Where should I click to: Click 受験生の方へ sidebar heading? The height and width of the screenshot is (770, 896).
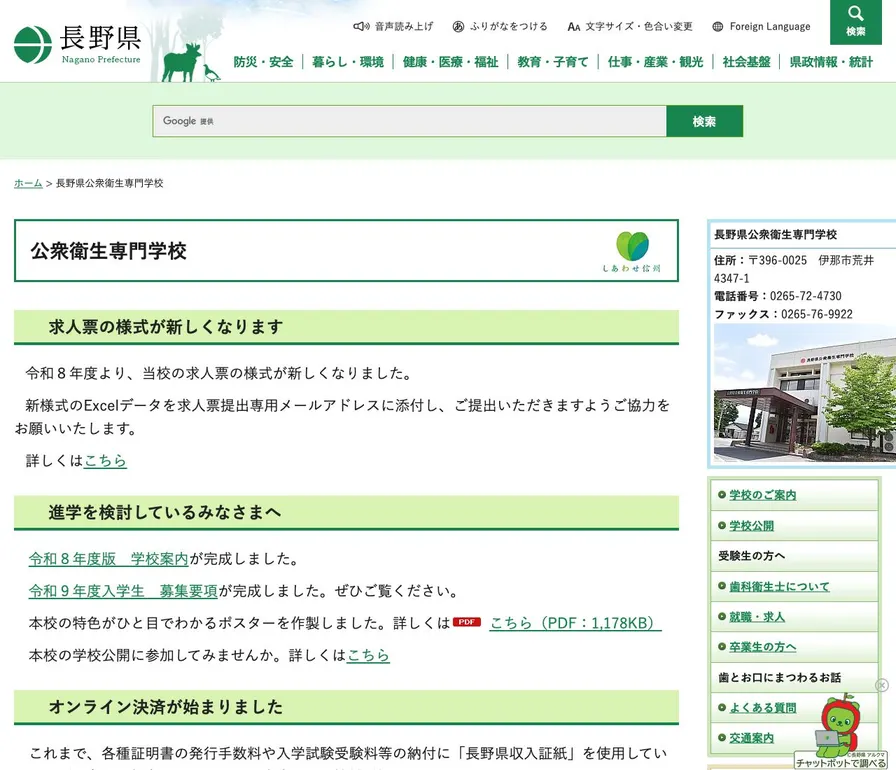pos(751,556)
